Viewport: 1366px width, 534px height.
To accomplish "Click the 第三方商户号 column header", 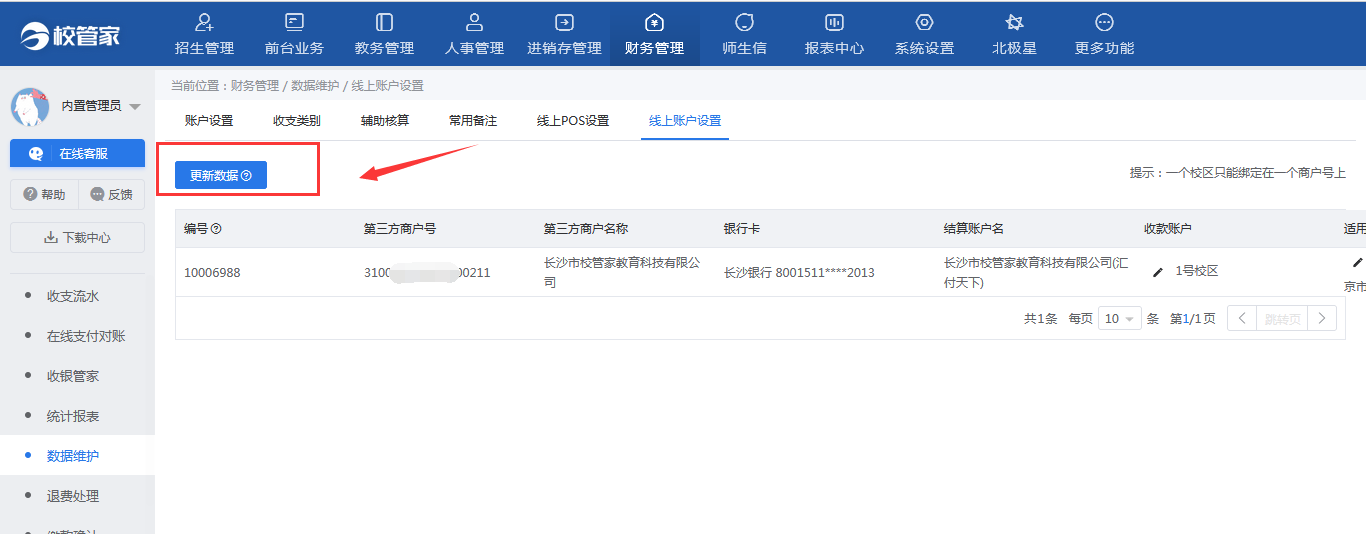I will [400, 229].
